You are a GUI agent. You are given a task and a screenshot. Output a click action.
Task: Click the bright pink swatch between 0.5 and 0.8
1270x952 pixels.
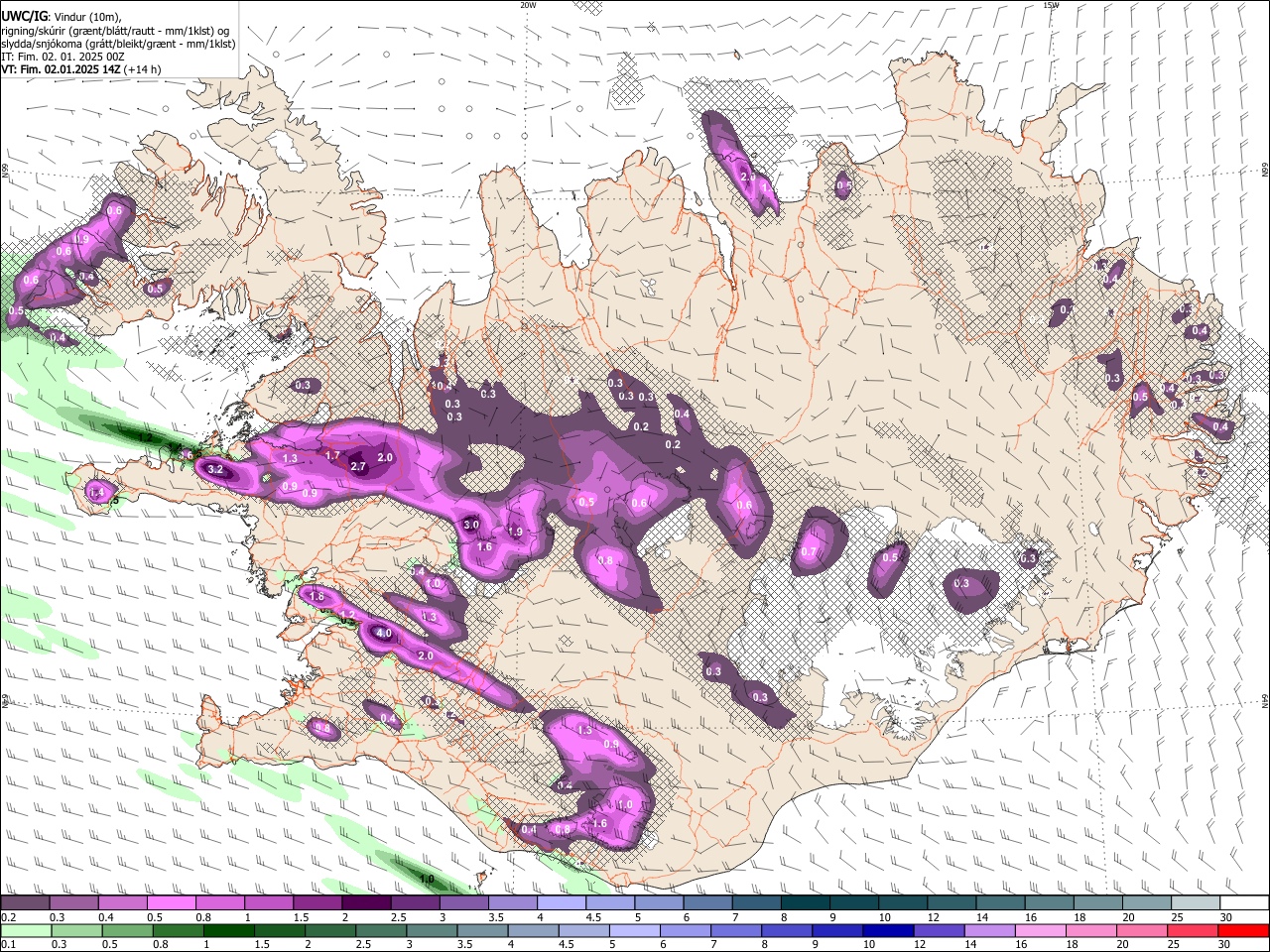[x=171, y=903]
